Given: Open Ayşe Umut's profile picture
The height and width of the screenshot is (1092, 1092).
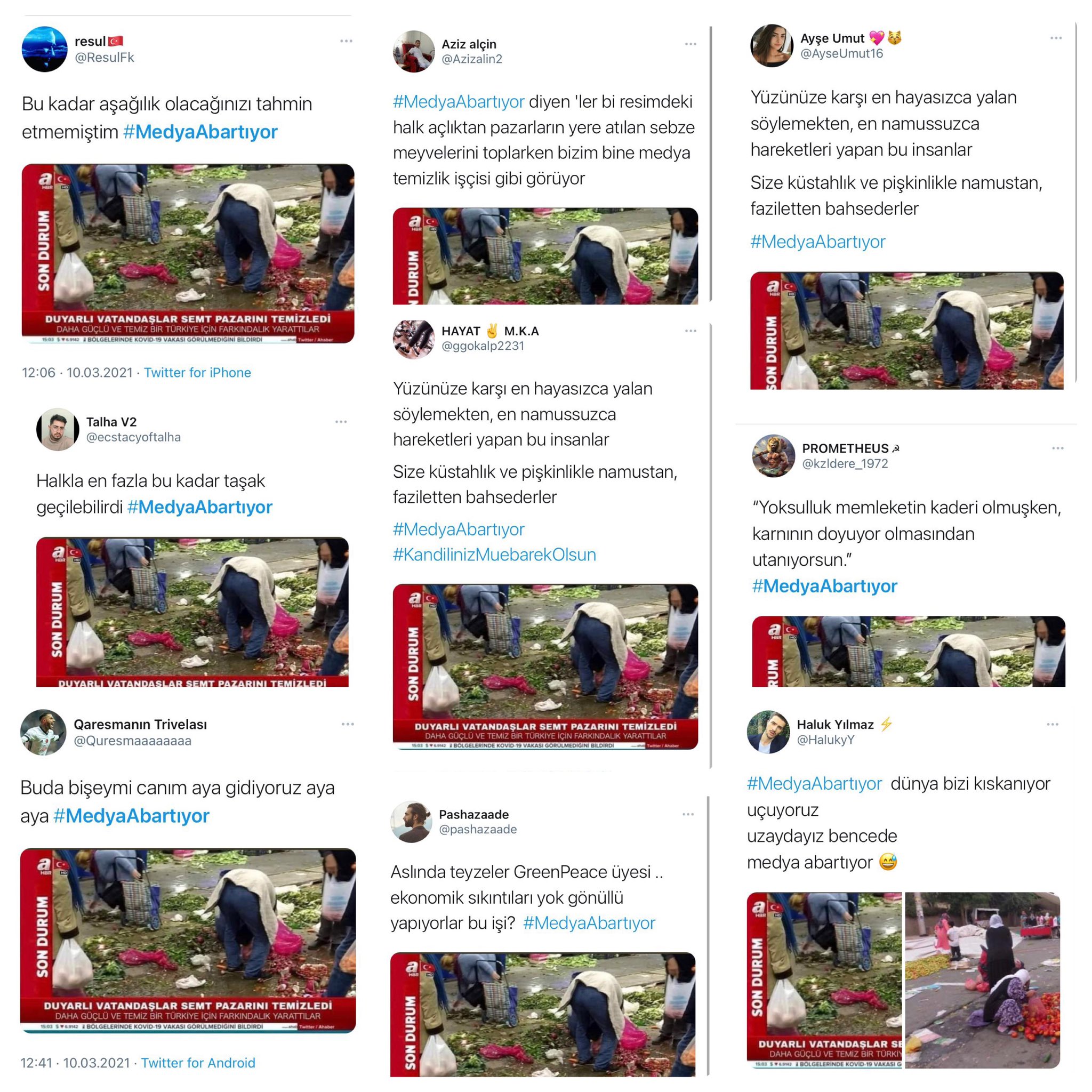Looking at the screenshot, I should click(772, 46).
